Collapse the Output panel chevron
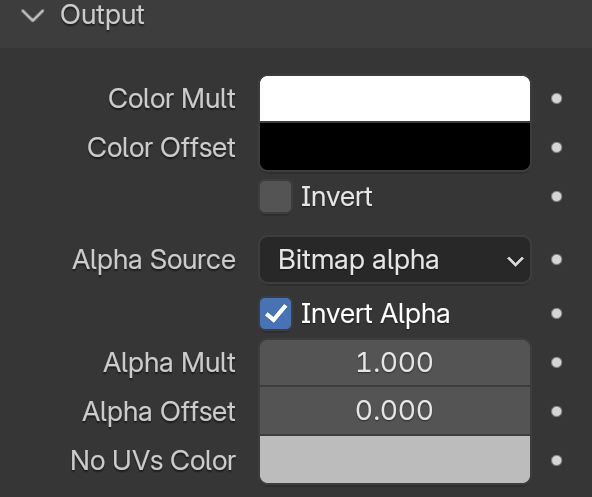 [x=33, y=16]
